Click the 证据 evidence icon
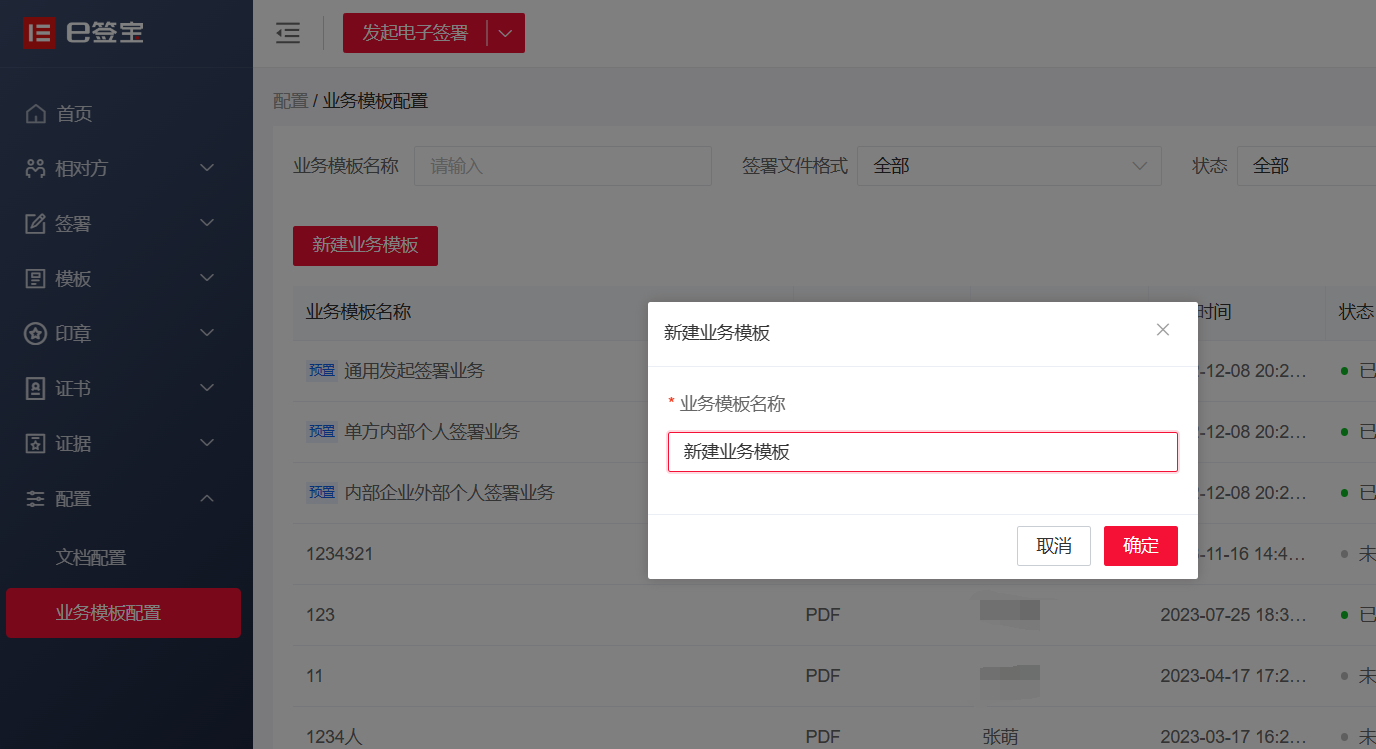The image size is (1376, 749). tap(36, 443)
